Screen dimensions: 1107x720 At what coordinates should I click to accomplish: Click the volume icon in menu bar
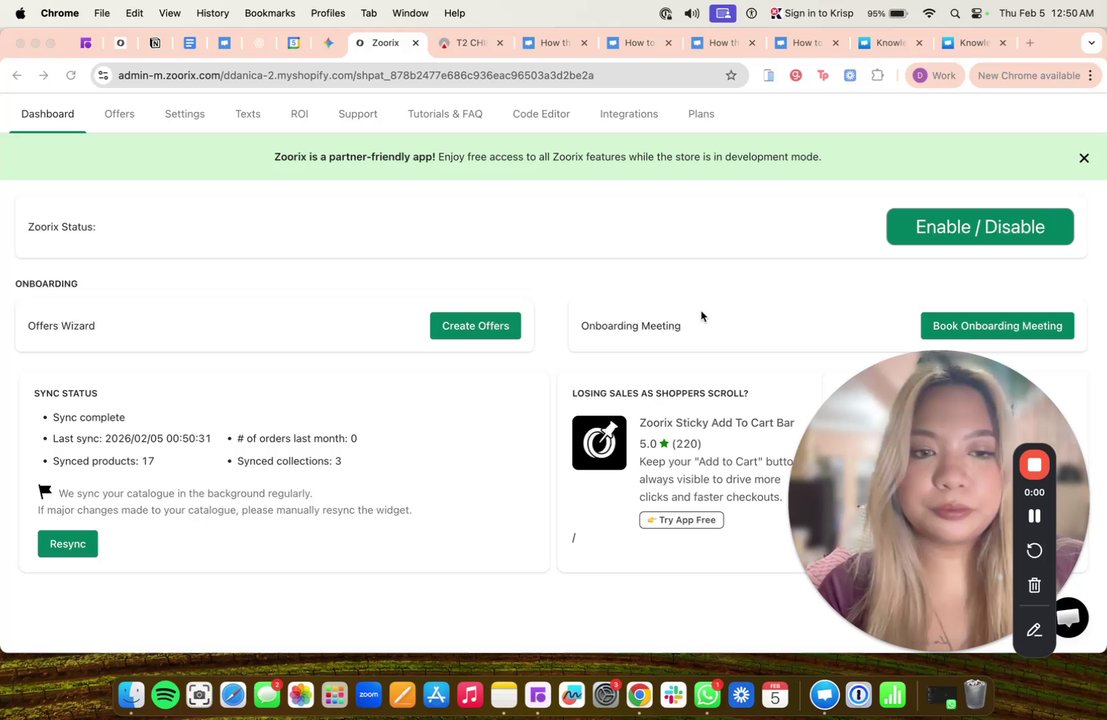click(692, 13)
